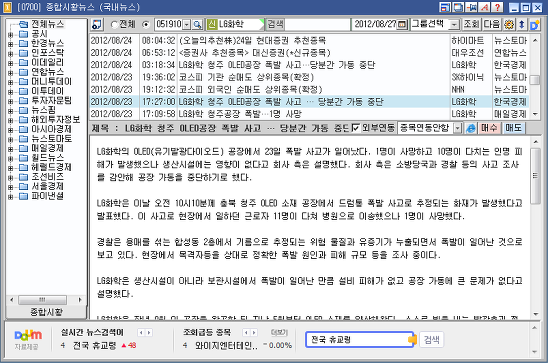Click next arrow for 조회급등 종목
Viewport: 548px width, 363px height.
point(254,333)
